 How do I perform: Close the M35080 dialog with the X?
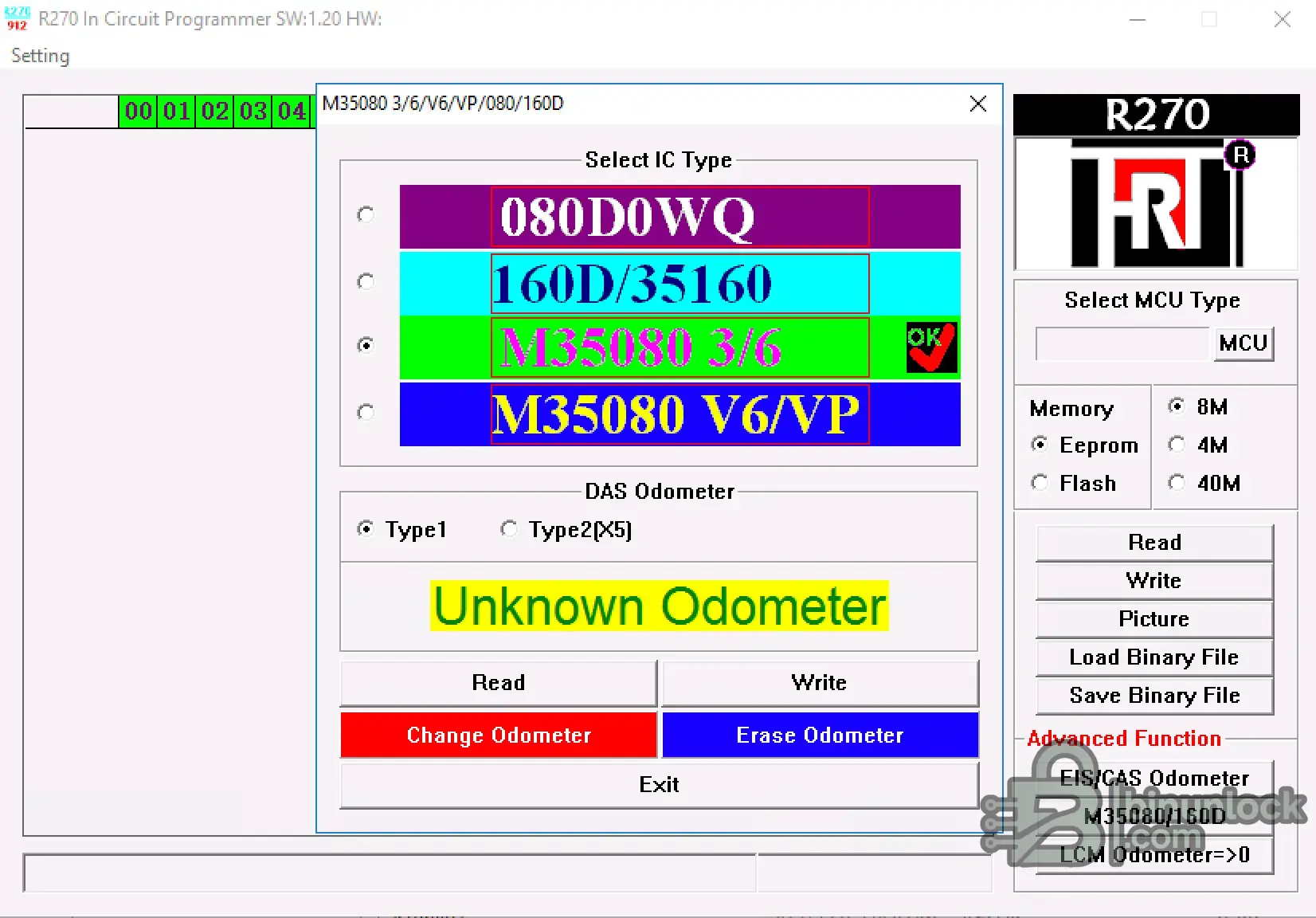coord(978,104)
